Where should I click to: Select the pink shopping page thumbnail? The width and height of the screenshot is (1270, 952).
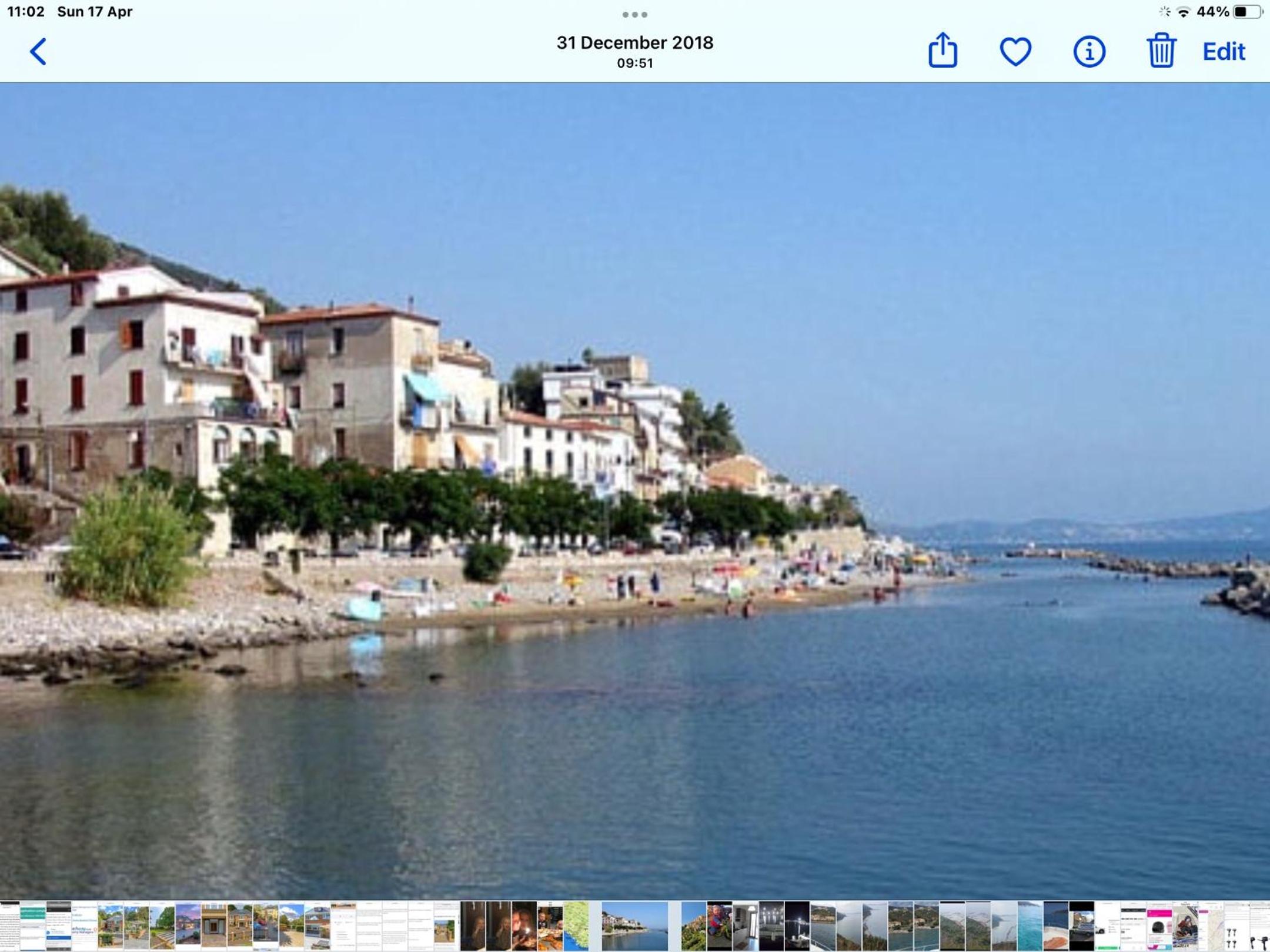tap(1159, 926)
